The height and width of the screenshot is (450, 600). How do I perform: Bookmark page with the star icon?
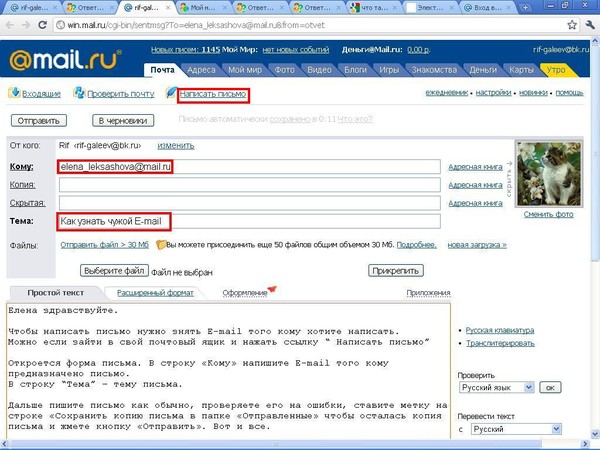(572, 25)
